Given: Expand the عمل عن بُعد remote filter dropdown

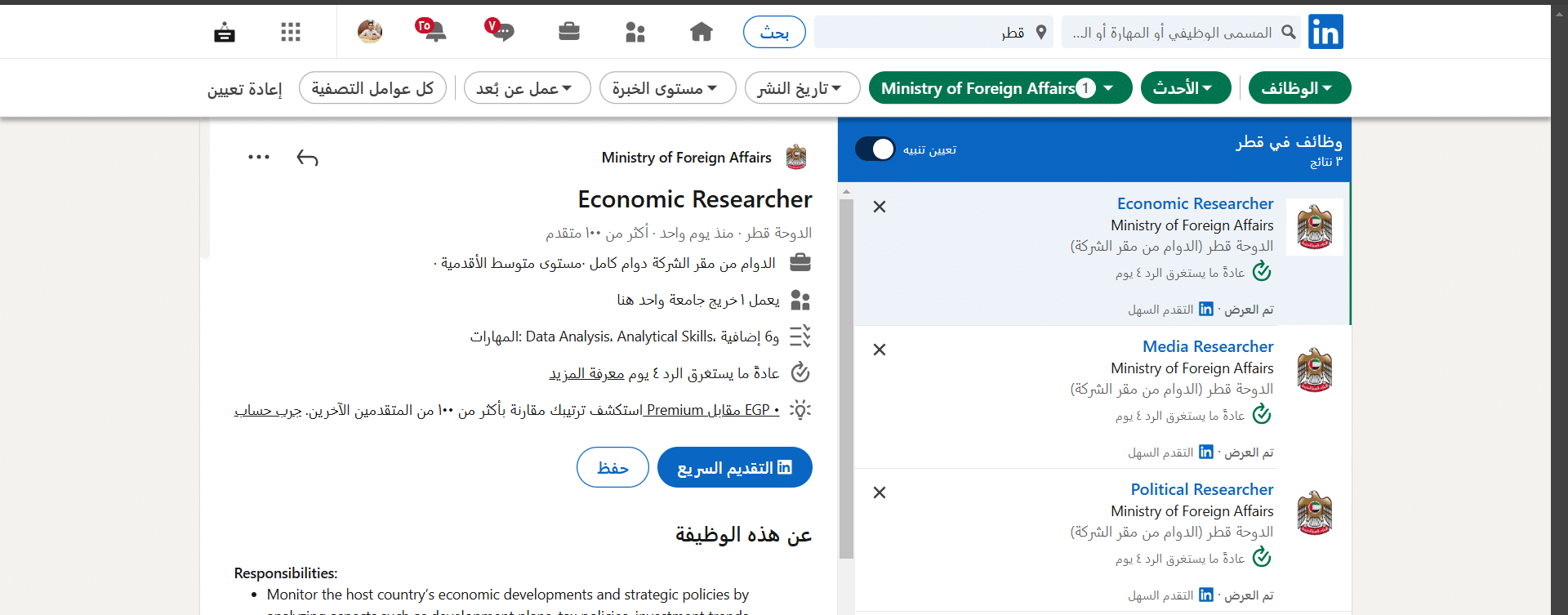Looking at the screenshot, I should click(x=527, y=87).
